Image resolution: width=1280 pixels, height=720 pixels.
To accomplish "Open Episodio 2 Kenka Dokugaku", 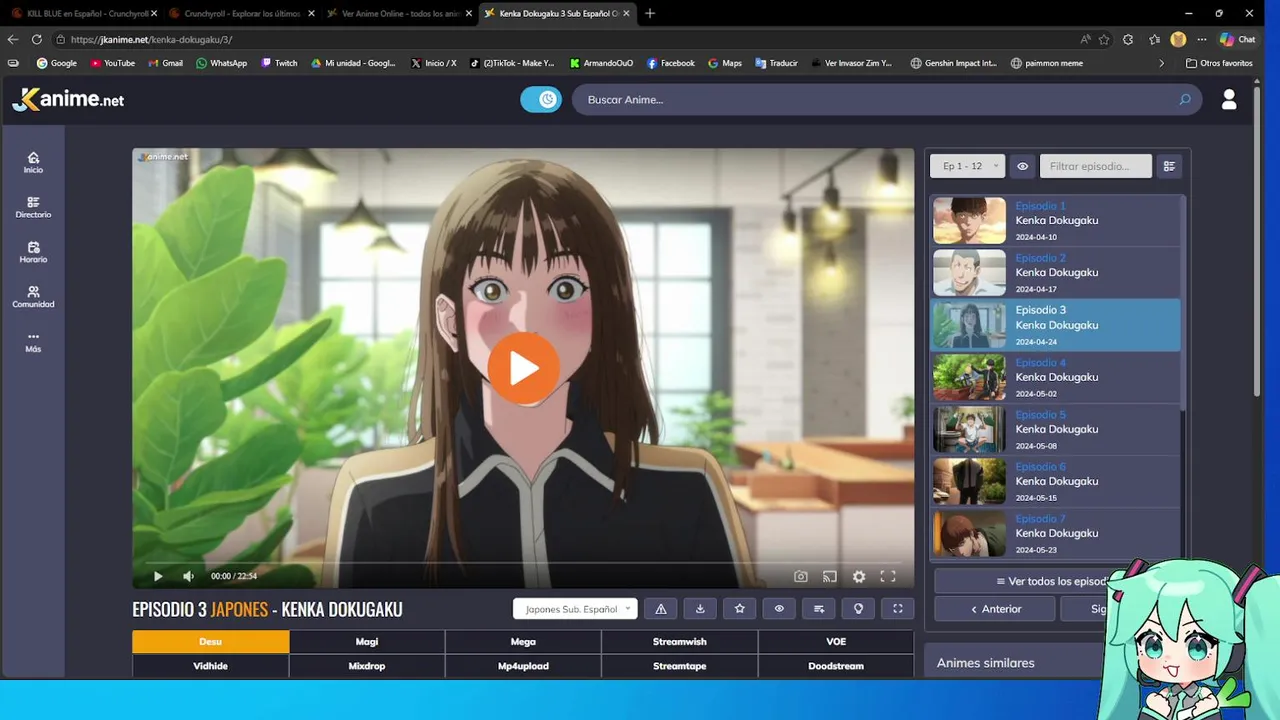I will [x=1056, y=272].
